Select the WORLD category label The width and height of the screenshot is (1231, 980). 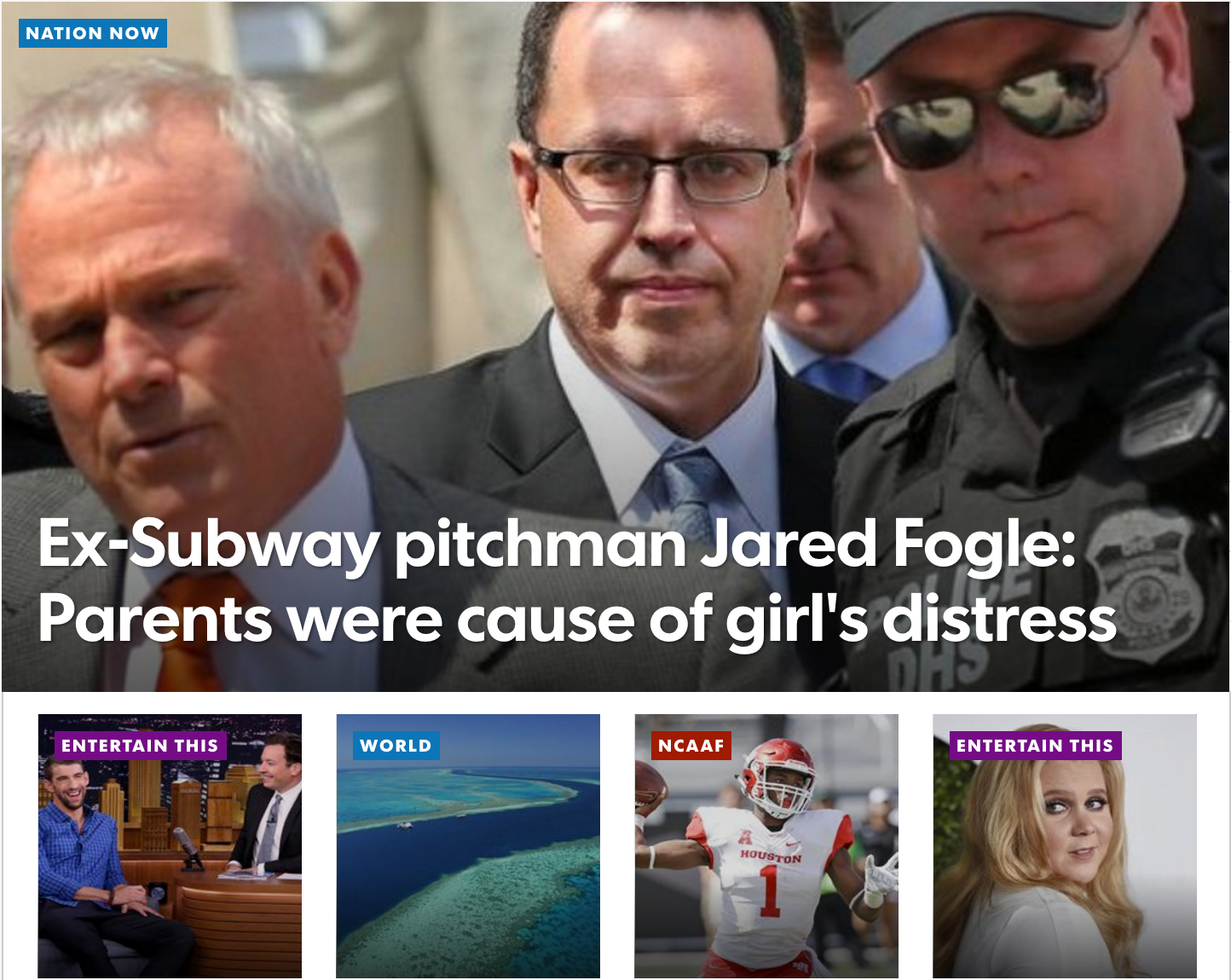tap(396, 746)
